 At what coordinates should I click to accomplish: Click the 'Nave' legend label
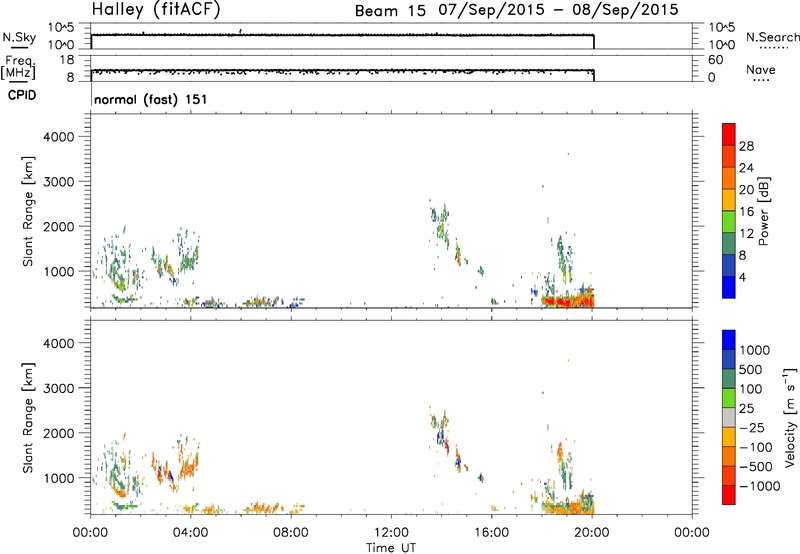761,69
